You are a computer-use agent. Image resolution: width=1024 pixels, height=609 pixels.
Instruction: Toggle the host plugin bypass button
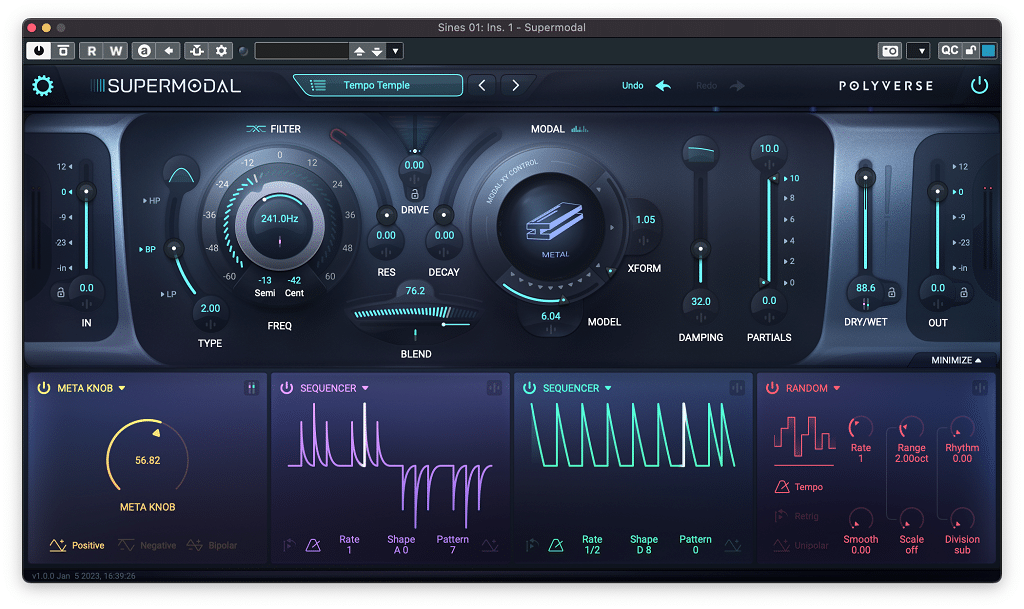click(39, 51)
